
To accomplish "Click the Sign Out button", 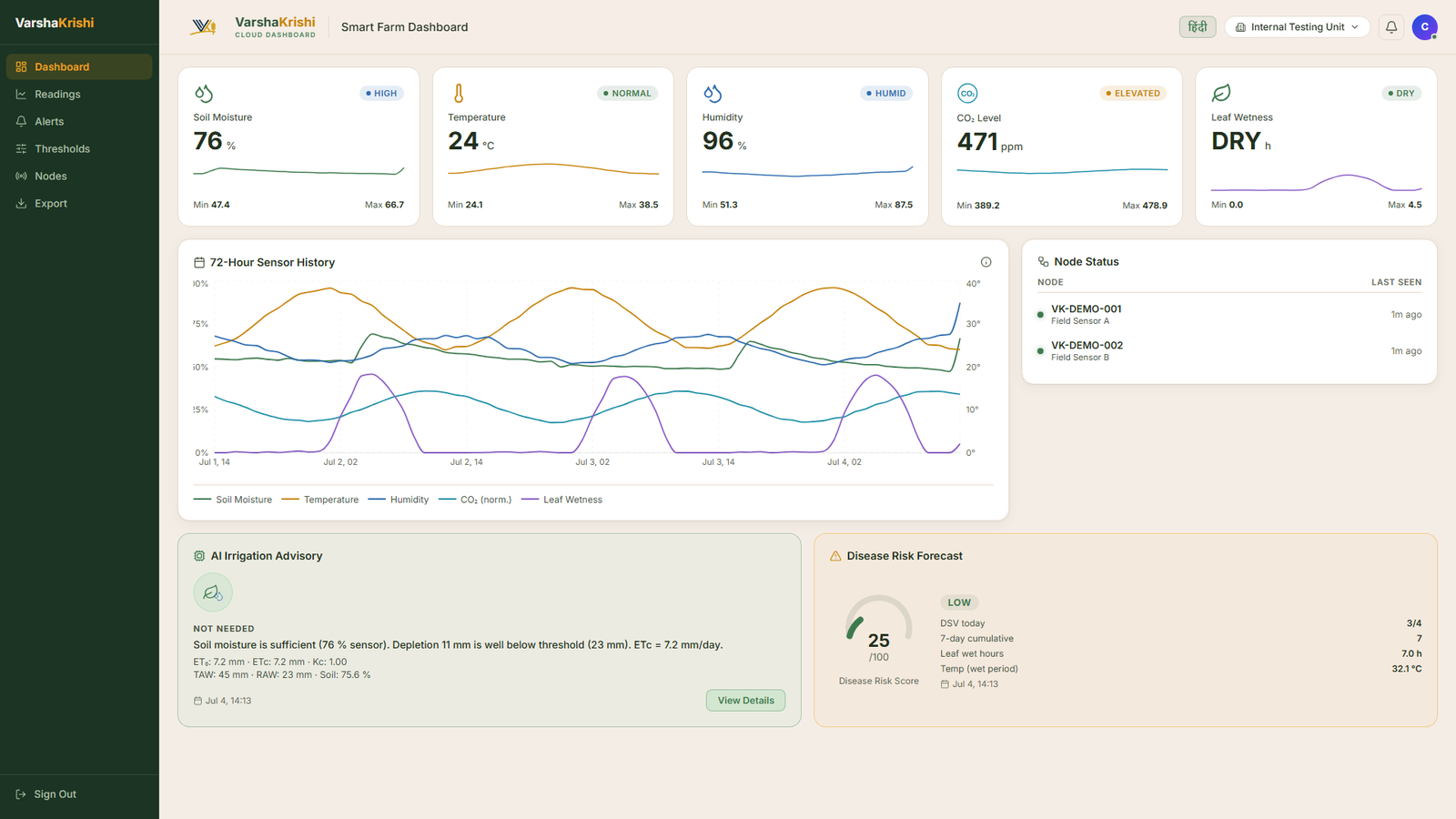I will point(79,794).
